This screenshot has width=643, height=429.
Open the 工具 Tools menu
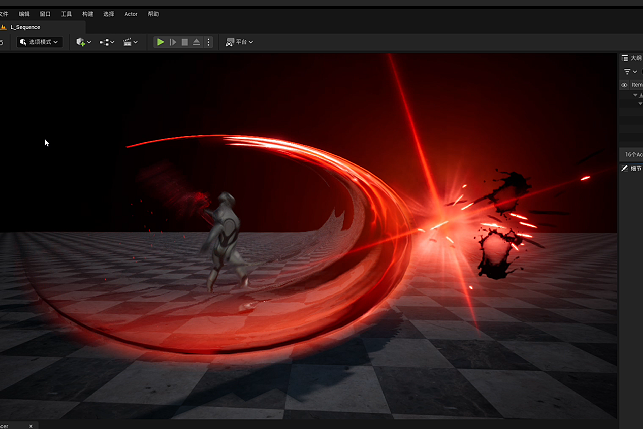(x=66, y=14)
